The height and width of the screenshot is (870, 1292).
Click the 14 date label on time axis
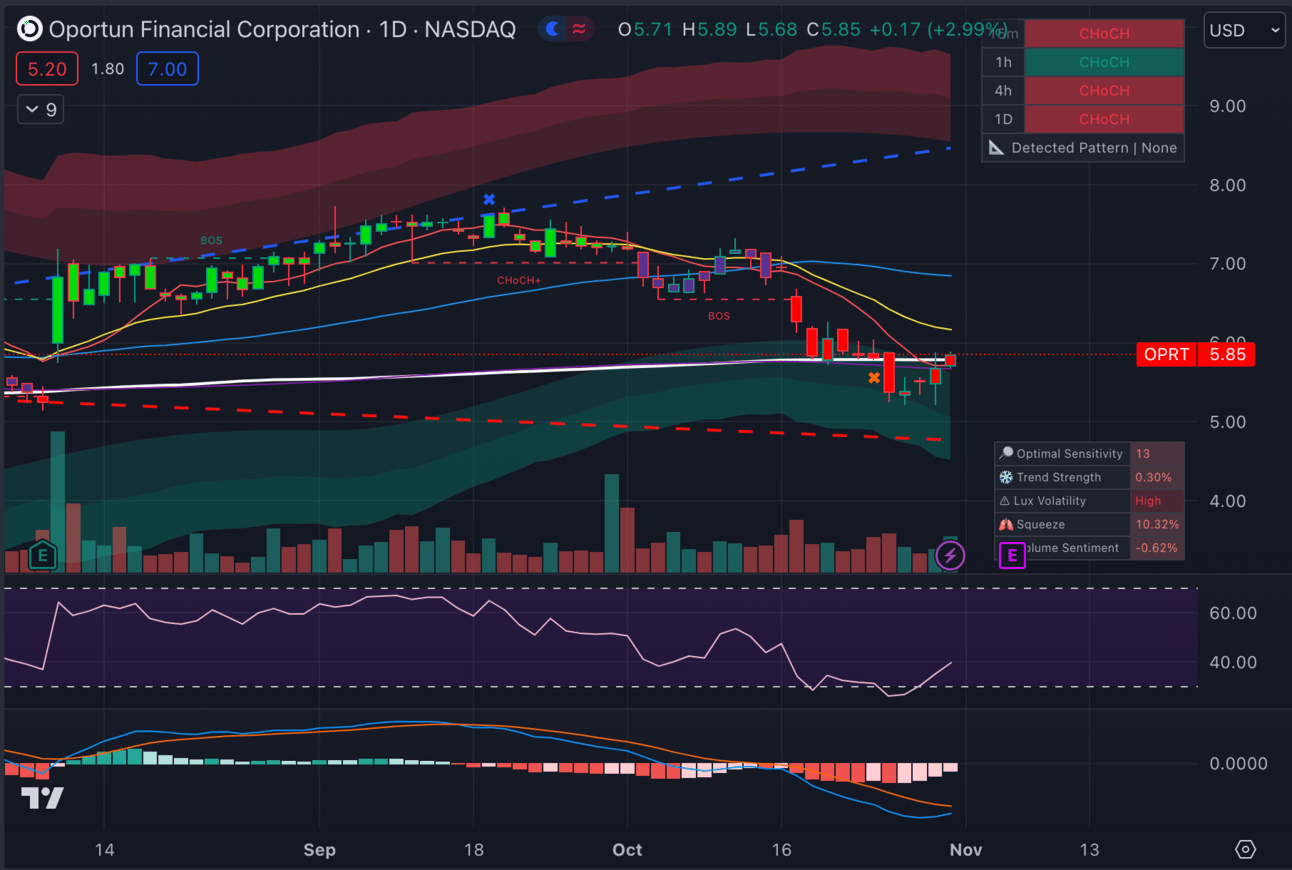104,850
